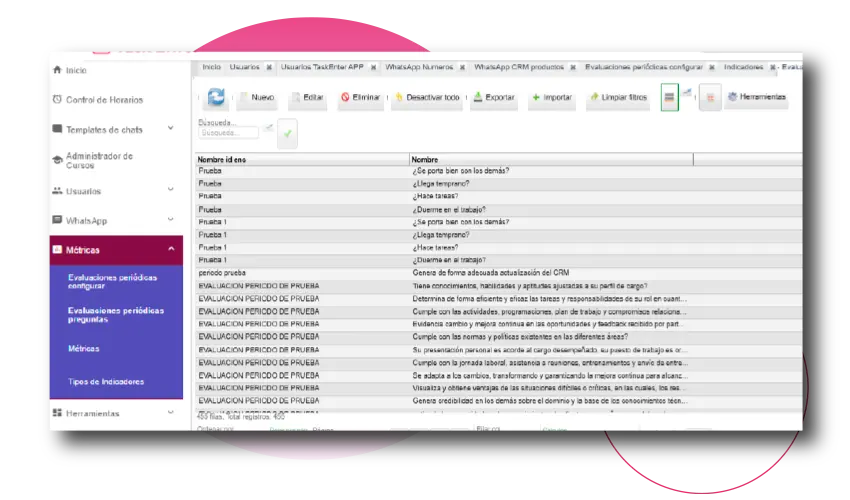The width and height of the screenshot is (850, 500).
Task: Switch to the WhatsApp Numeros tab
Action: pyautogui.click(x=418, y=67)
